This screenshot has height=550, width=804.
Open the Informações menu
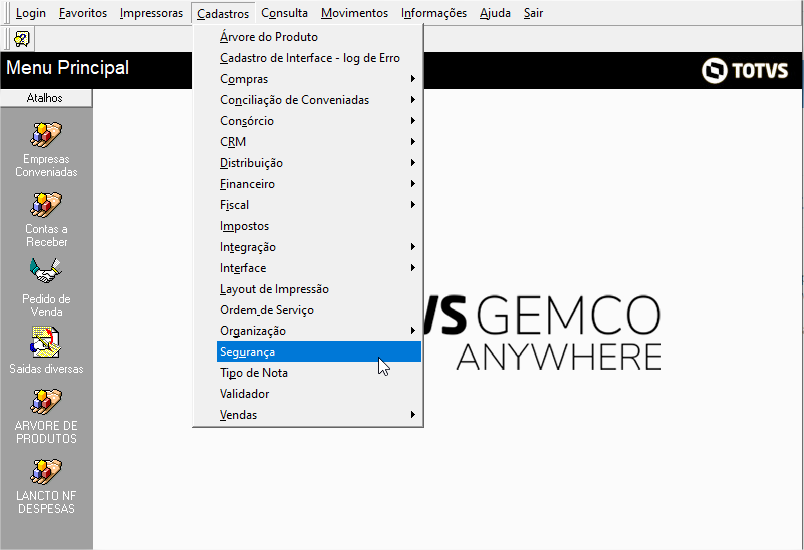pos(434,13)
